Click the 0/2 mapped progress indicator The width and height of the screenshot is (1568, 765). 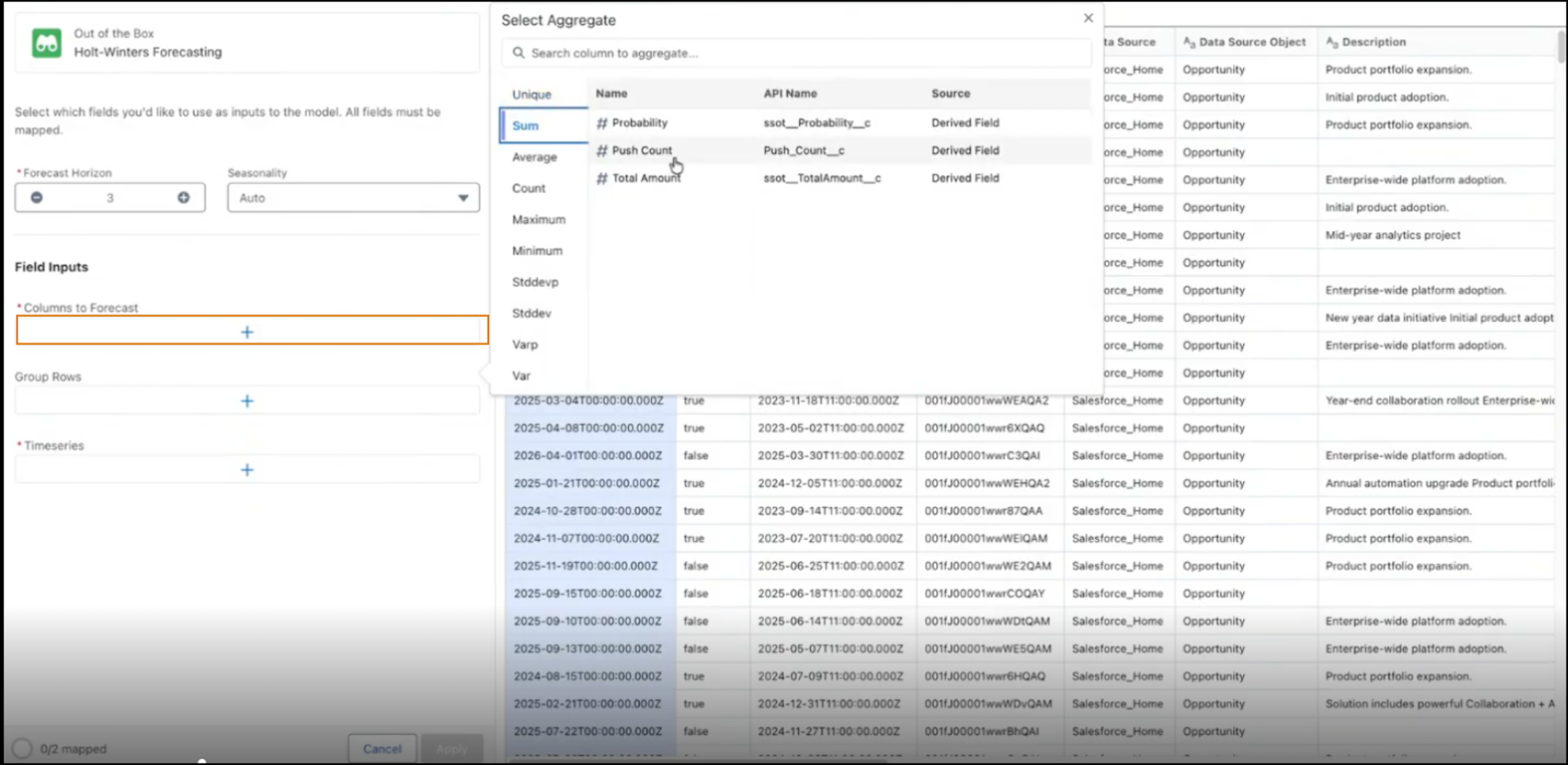pos(60,748)
